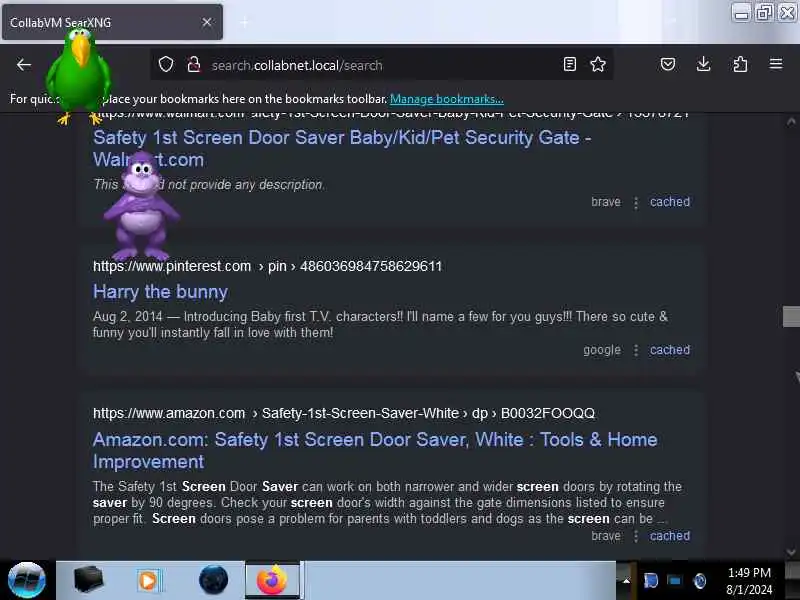800x600 pixels.
Task: View site security padlock information
Action: pos(194,65)
